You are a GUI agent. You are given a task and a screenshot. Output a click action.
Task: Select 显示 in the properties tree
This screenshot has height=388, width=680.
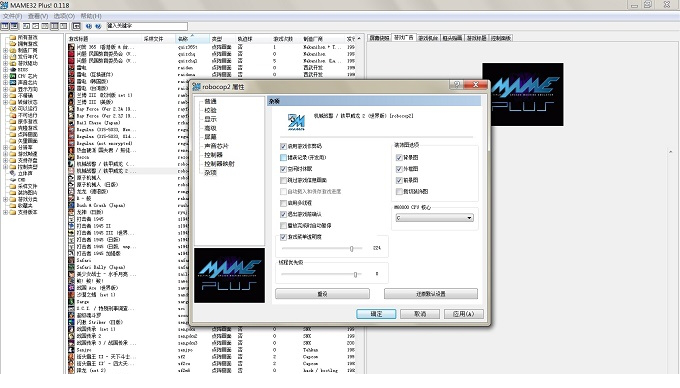click(x=210, y=119)
